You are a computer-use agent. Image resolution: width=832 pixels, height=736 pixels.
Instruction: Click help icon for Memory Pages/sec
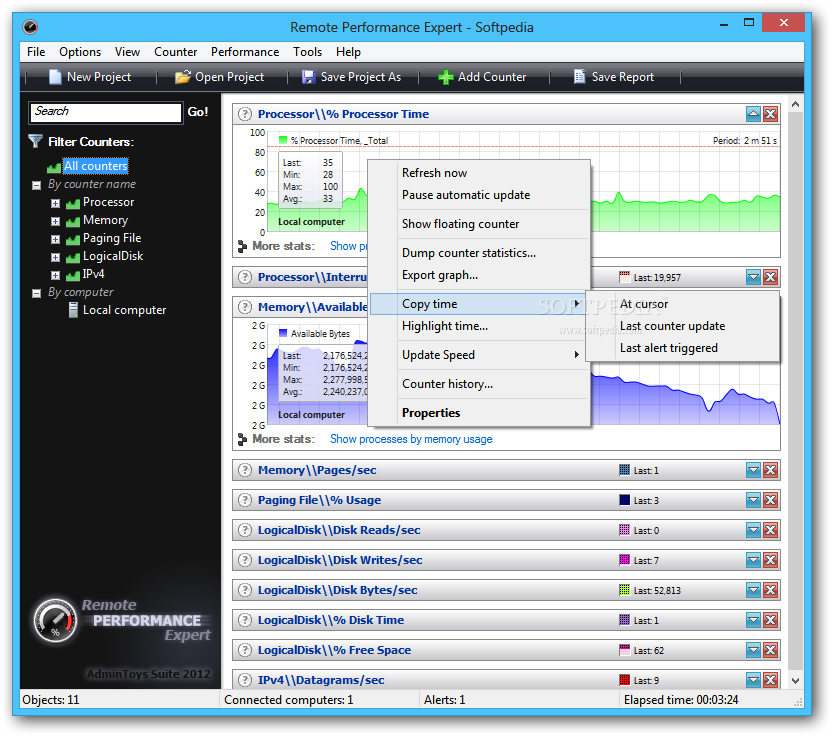tap(245, 470)
